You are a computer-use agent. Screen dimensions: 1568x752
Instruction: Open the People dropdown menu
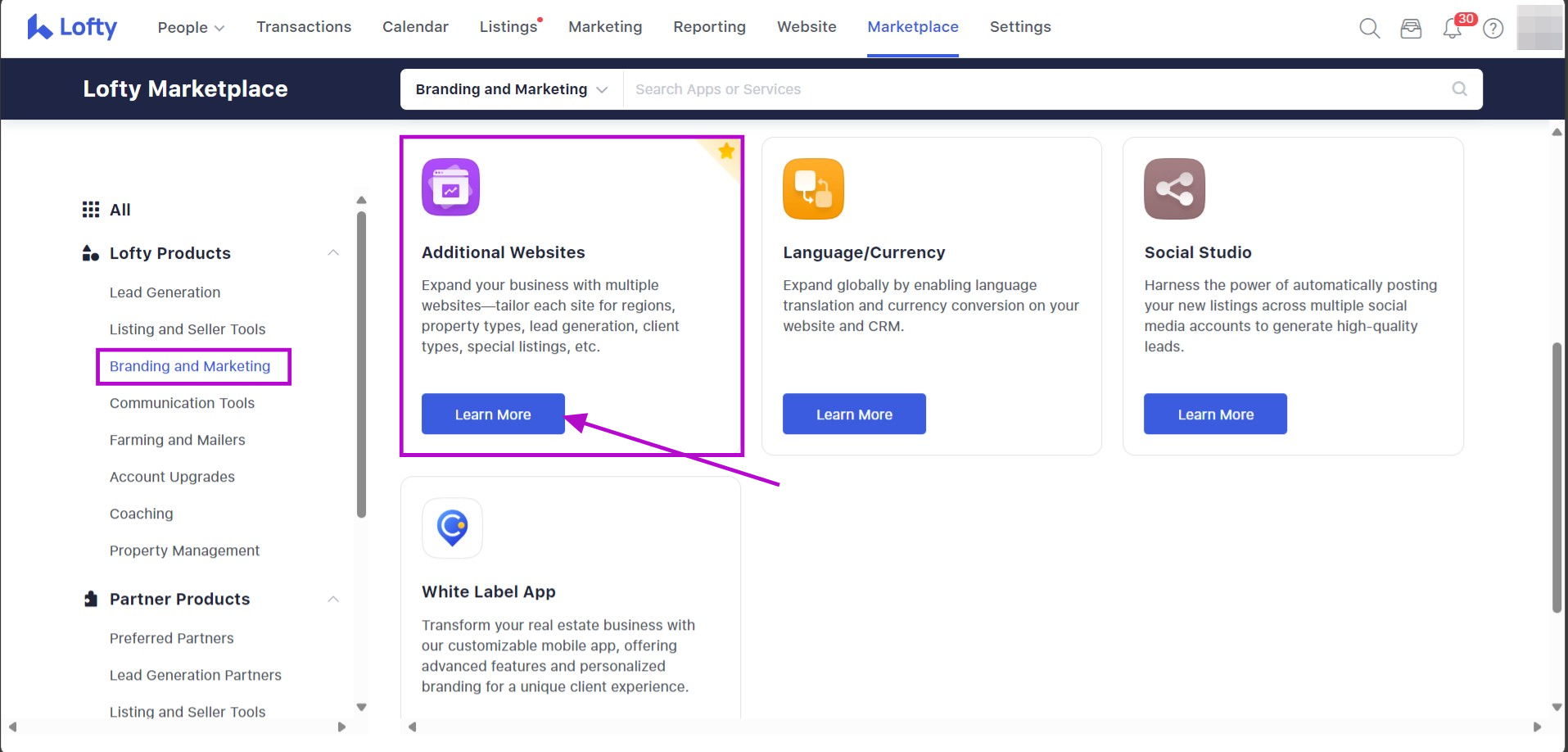click(191, 27)
